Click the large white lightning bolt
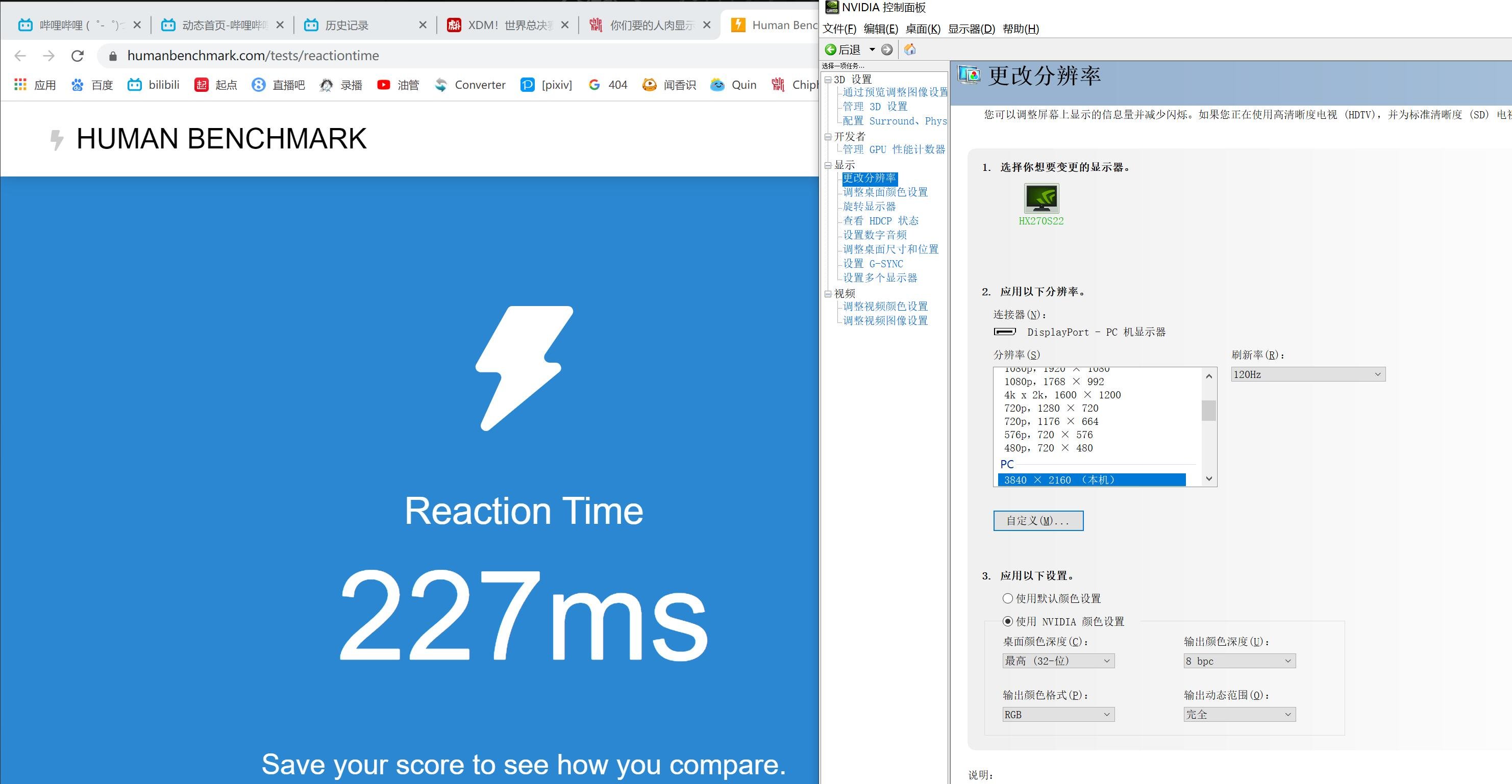Viewport: 1512px width, 784px height. pyautogui.click(x=524, y=368)
